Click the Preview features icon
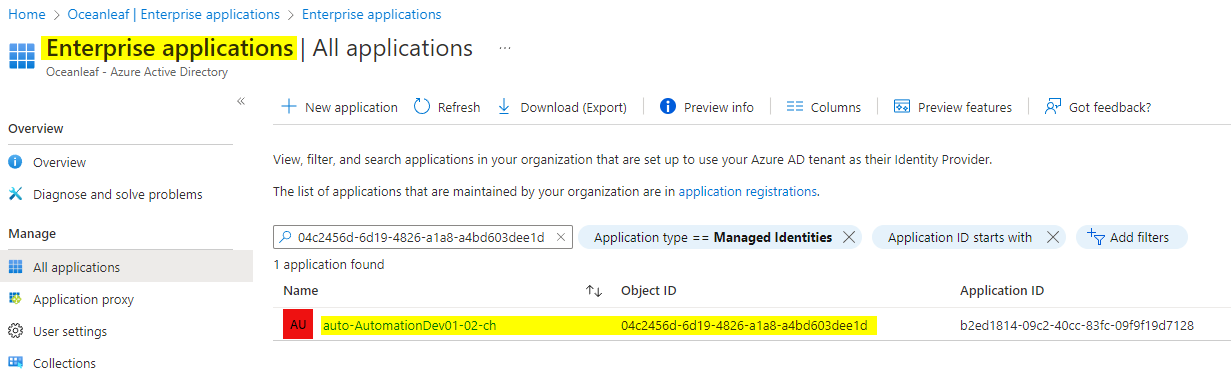This screenshot has height=380, width=1231. coord(902,107)
